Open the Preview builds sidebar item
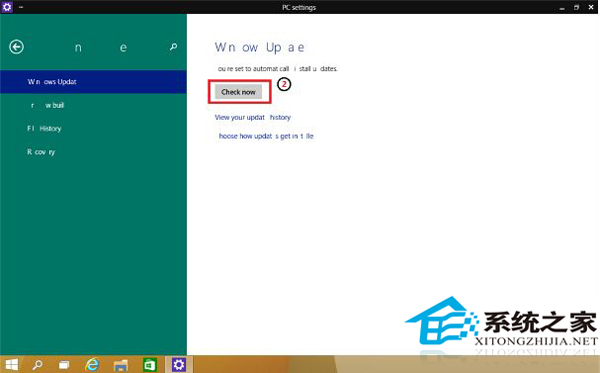 click(x=93, y=105)
